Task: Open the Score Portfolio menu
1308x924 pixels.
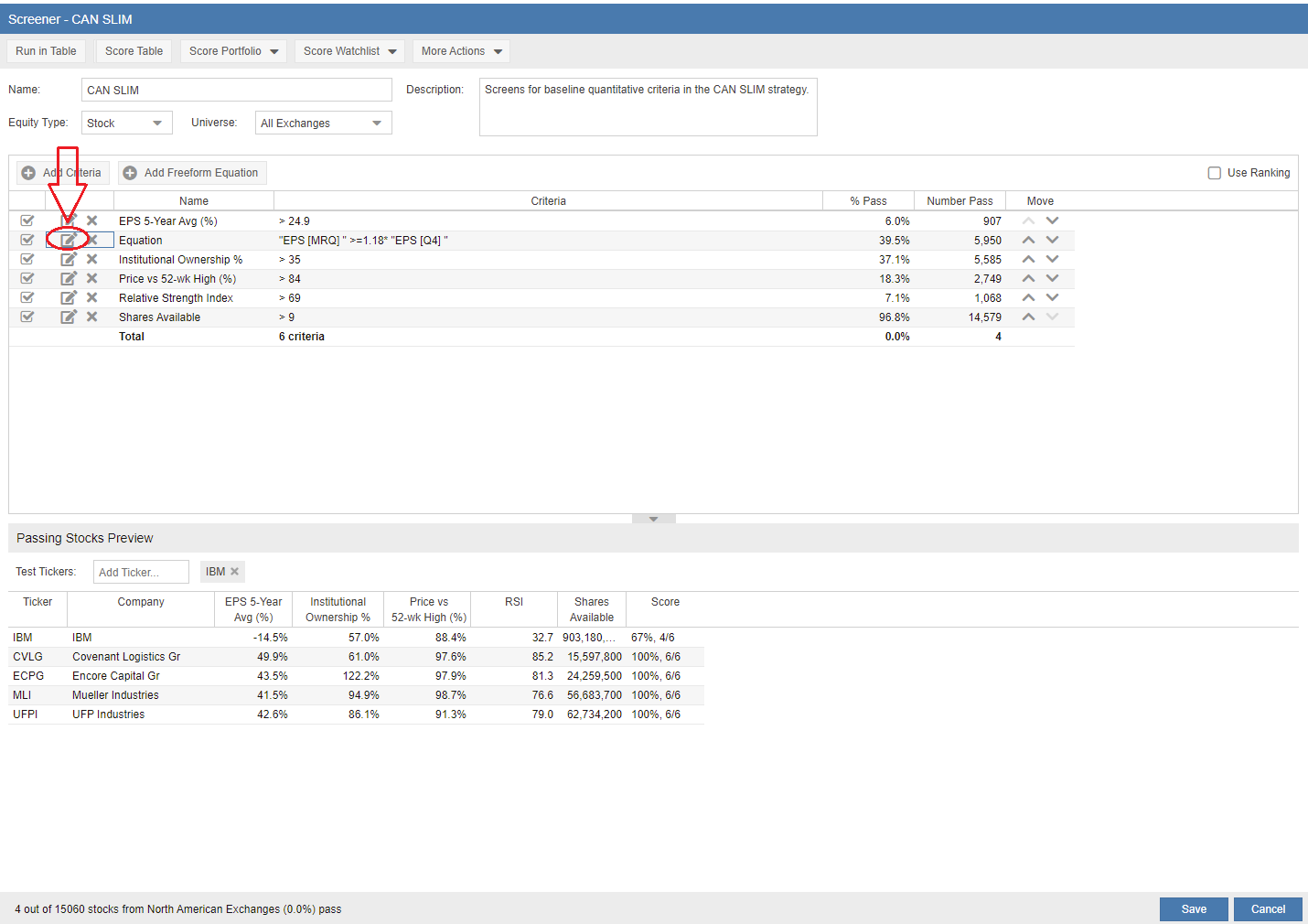Action: click(233, 51)
